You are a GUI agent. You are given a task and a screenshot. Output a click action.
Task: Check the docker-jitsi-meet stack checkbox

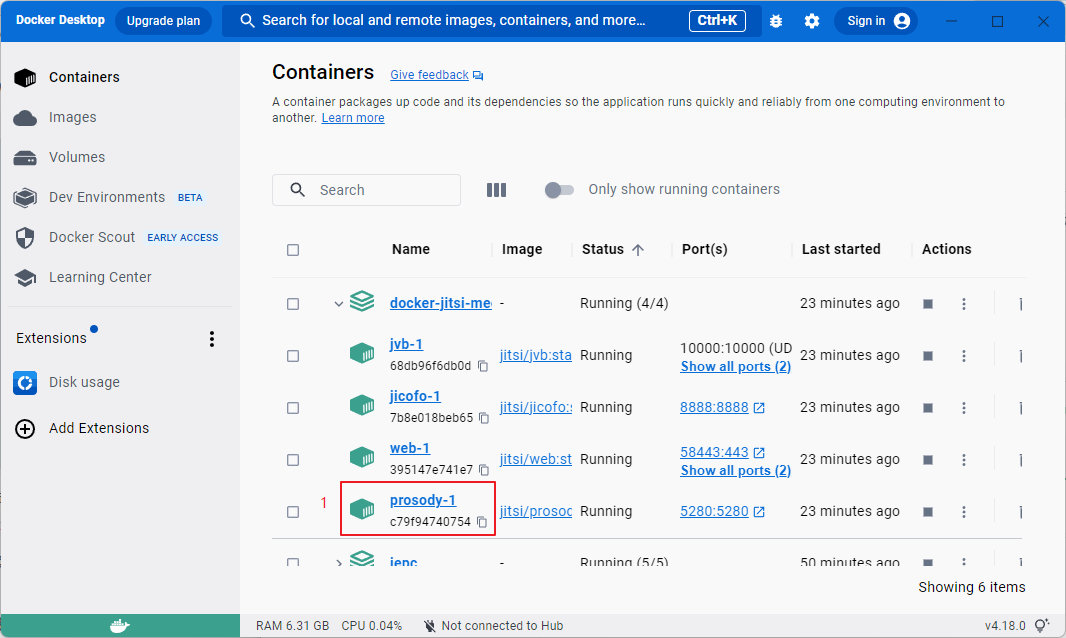point(293,304)
